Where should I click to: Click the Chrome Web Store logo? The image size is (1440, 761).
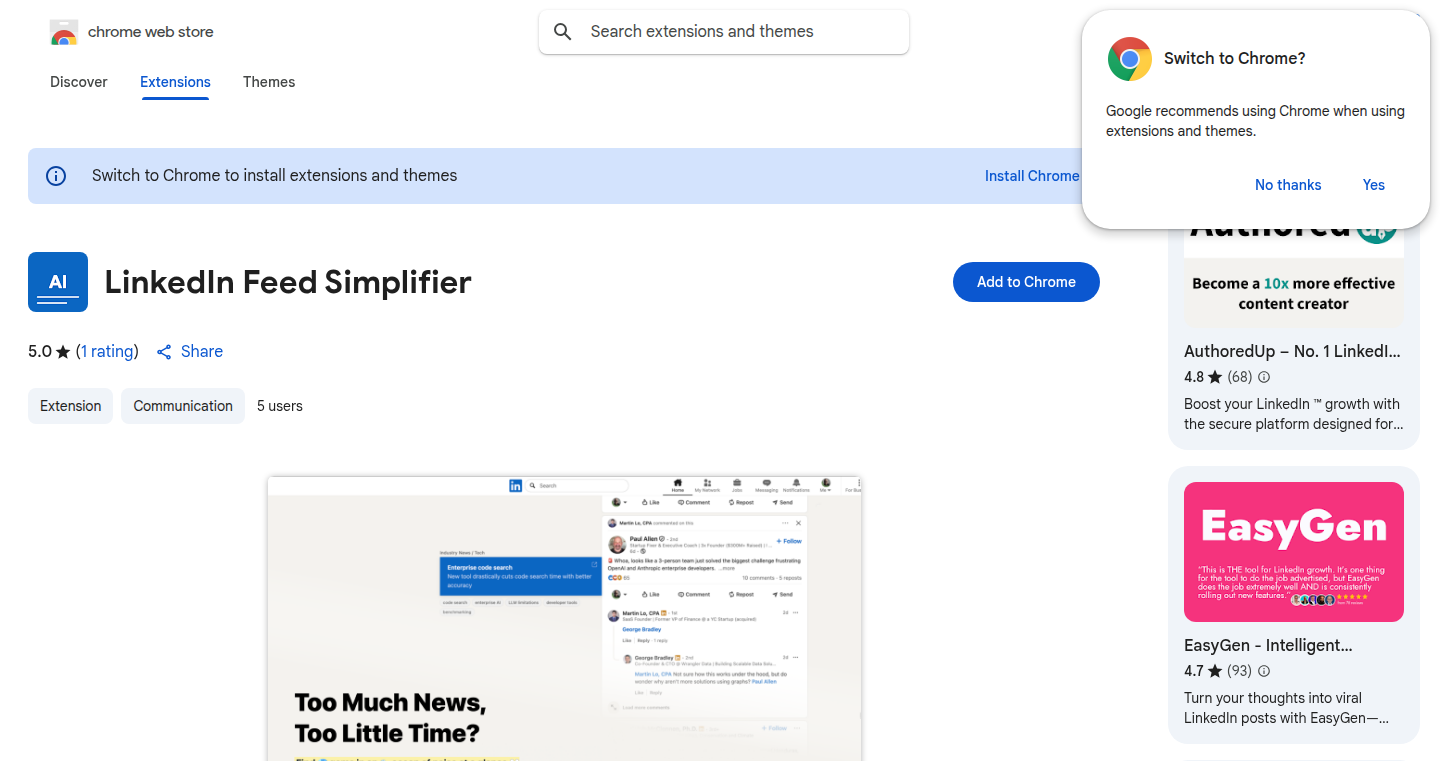click(64, 32)
